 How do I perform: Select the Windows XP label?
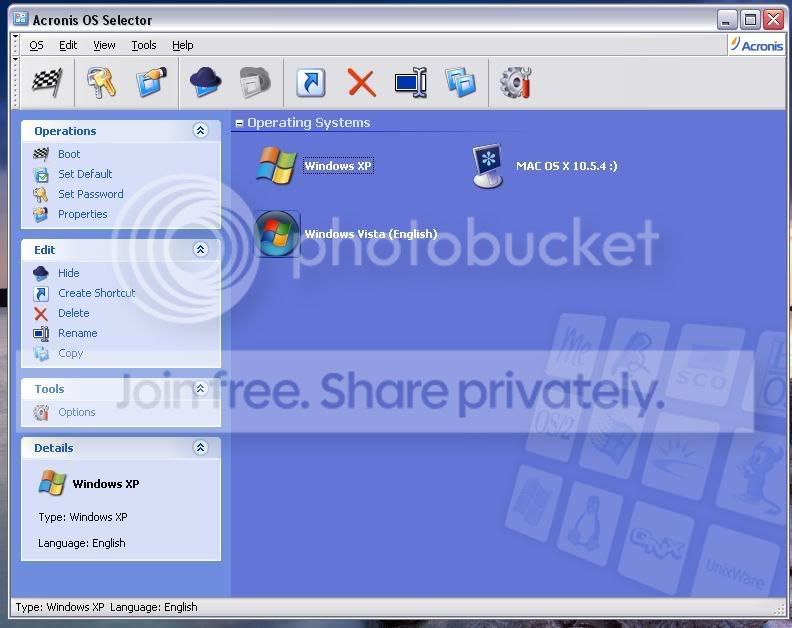click(x=338, y=166)
